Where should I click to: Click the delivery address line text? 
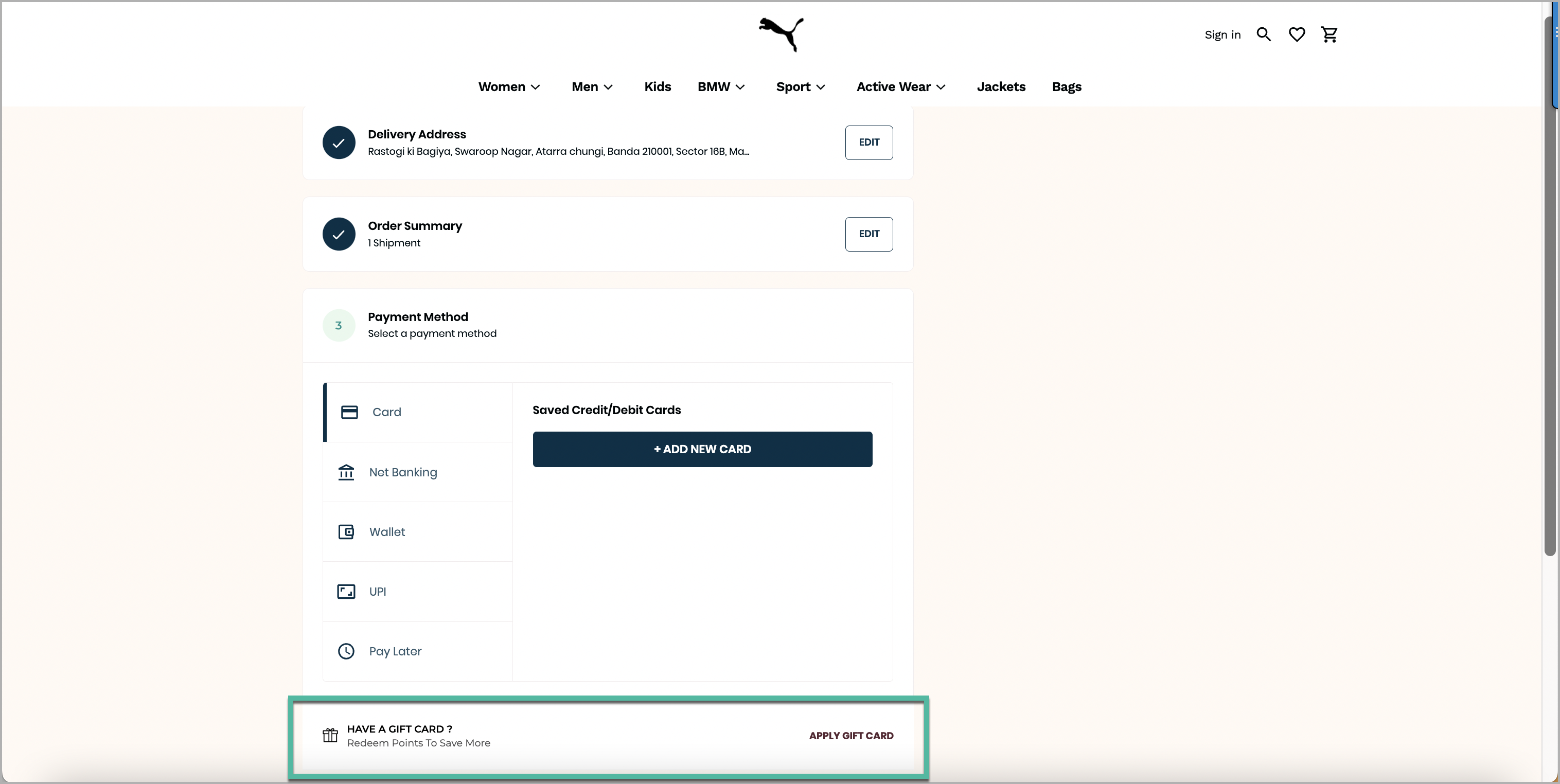(x=558, y=151)
